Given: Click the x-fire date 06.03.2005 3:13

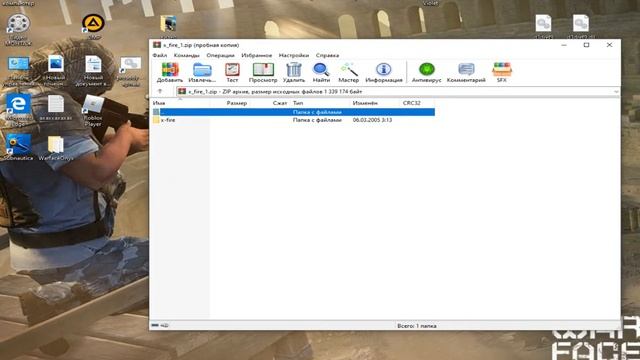Looking at the screenshot, I should (x=372, y=120).
